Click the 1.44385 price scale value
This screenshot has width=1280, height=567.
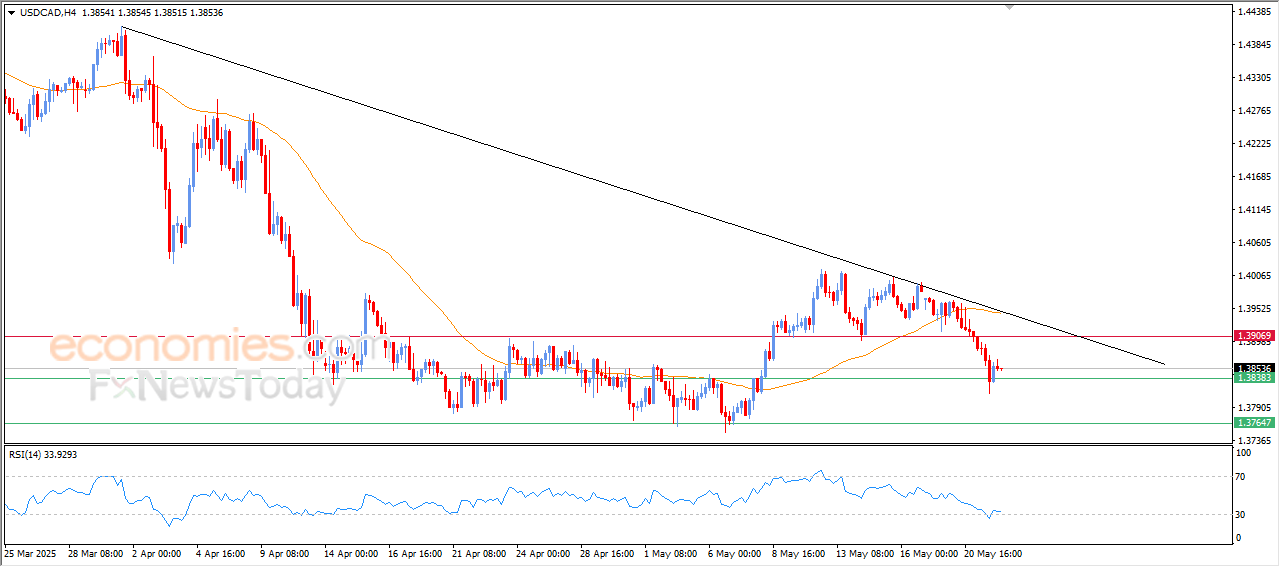click(1253, 12)
